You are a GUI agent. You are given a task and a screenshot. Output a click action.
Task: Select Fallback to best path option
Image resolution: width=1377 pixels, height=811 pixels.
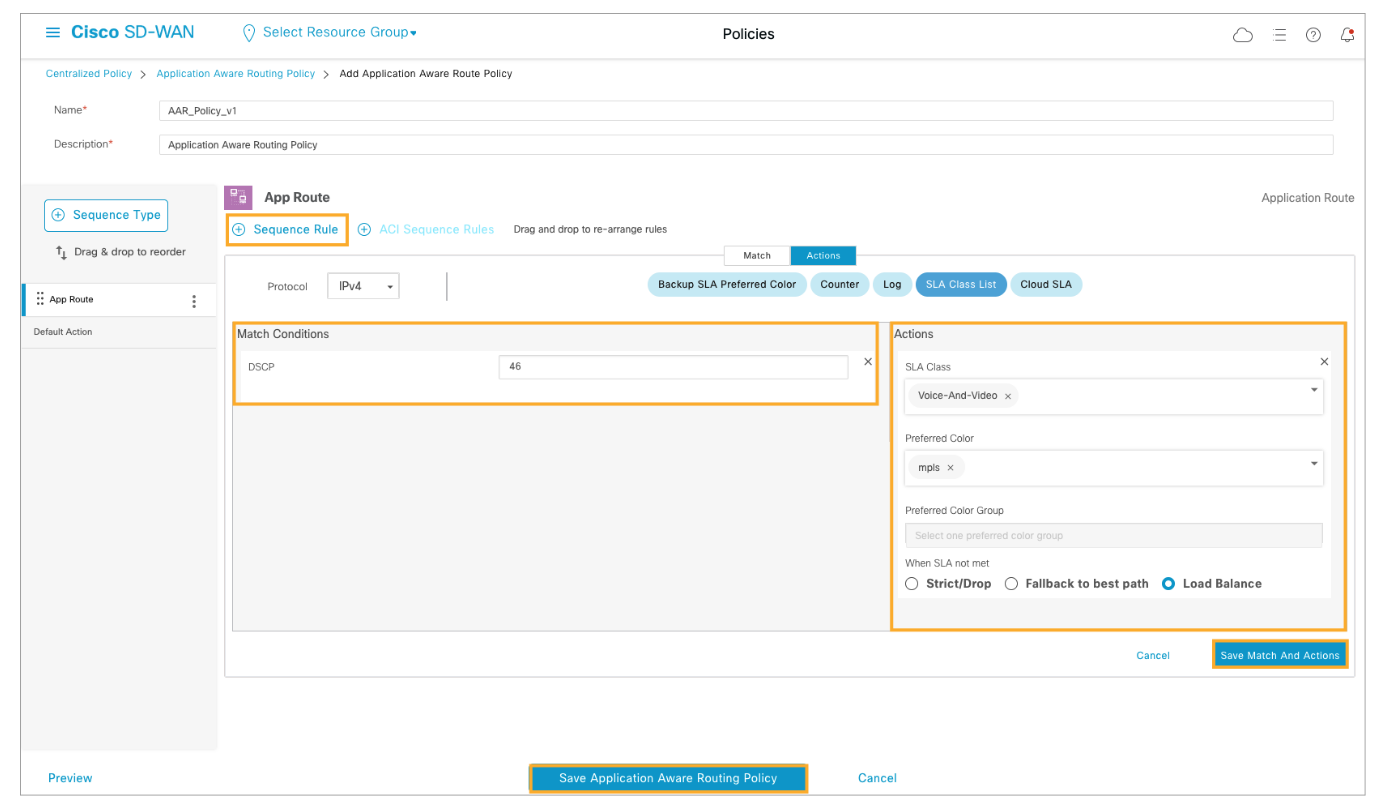(1011, 584)
